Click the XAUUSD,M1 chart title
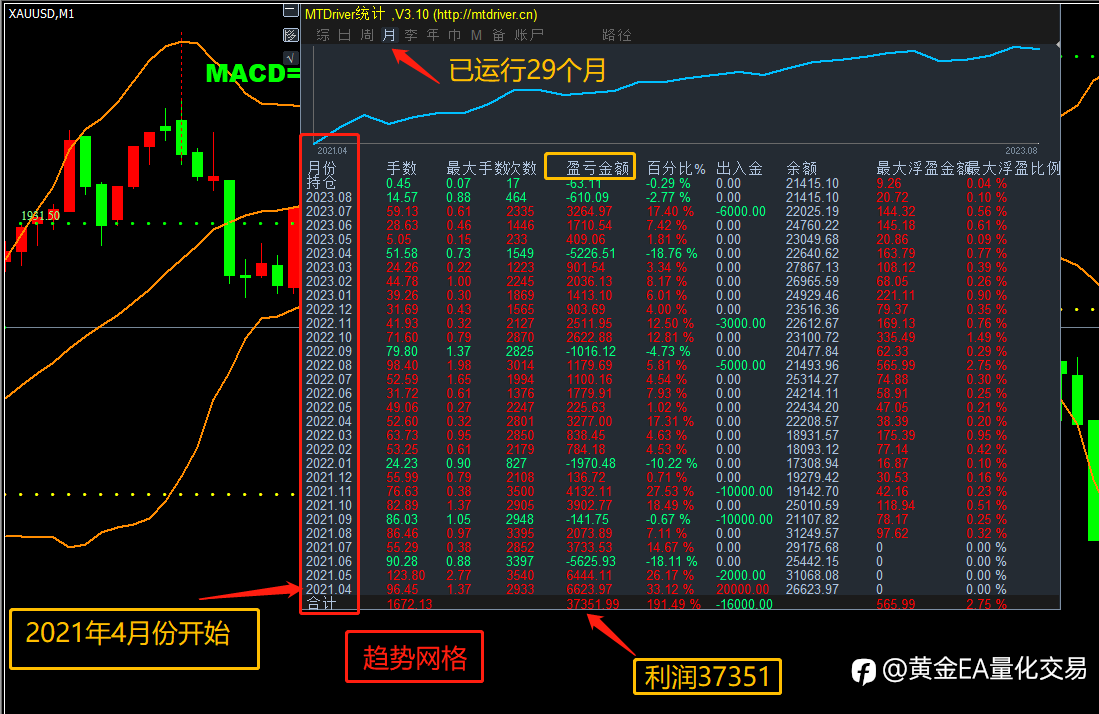 41,13
